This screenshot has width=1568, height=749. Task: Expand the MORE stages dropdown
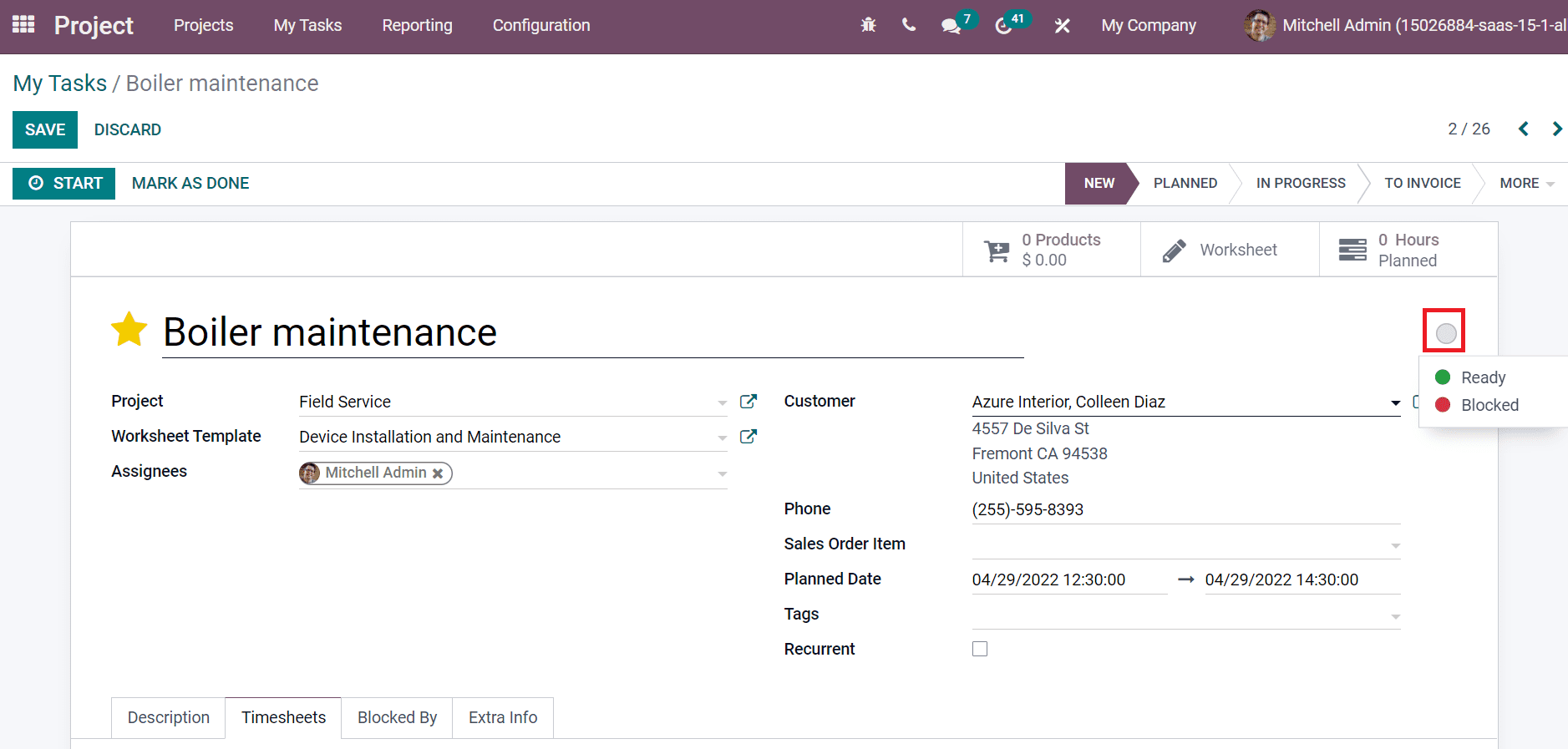coord(1525,183)
